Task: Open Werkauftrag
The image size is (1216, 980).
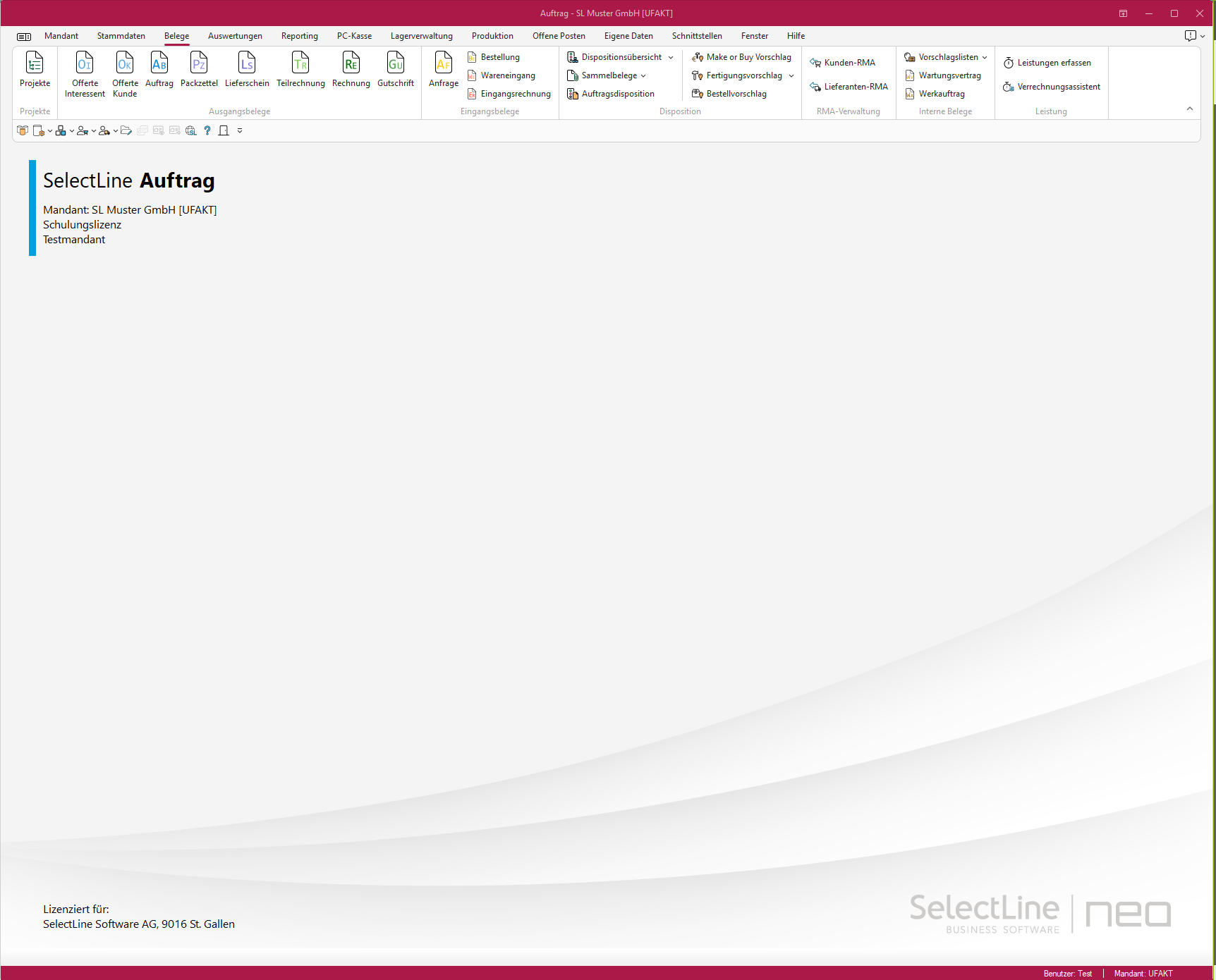Action: 935,94
